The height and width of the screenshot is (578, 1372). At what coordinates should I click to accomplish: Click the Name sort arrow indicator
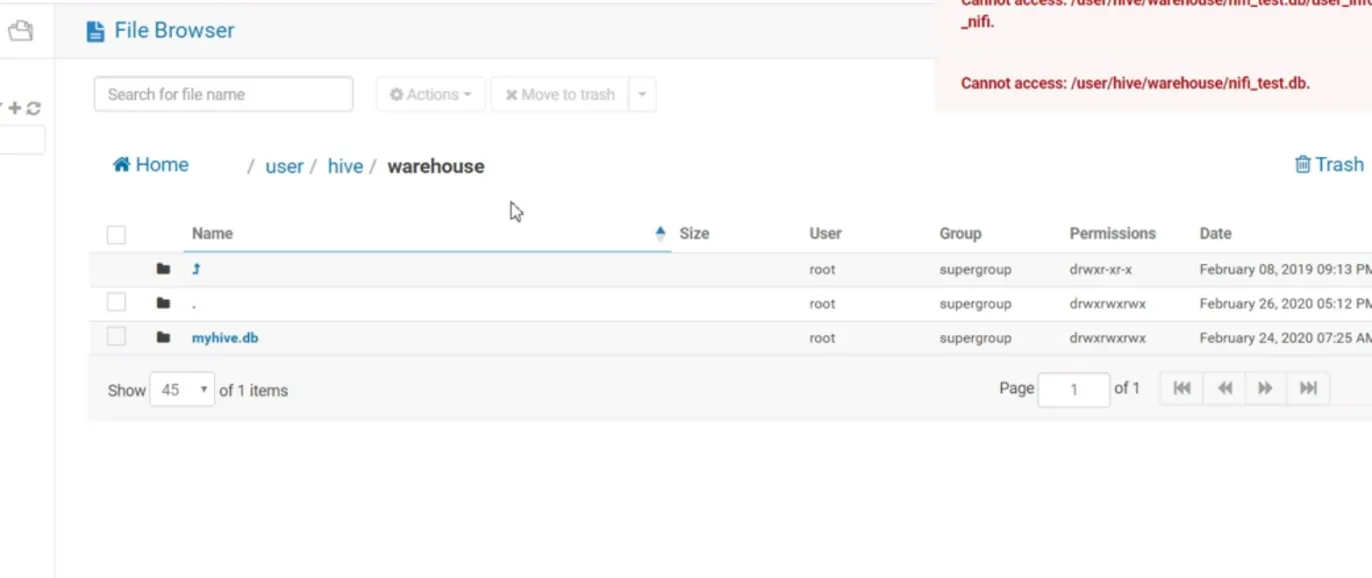point(660,233)
